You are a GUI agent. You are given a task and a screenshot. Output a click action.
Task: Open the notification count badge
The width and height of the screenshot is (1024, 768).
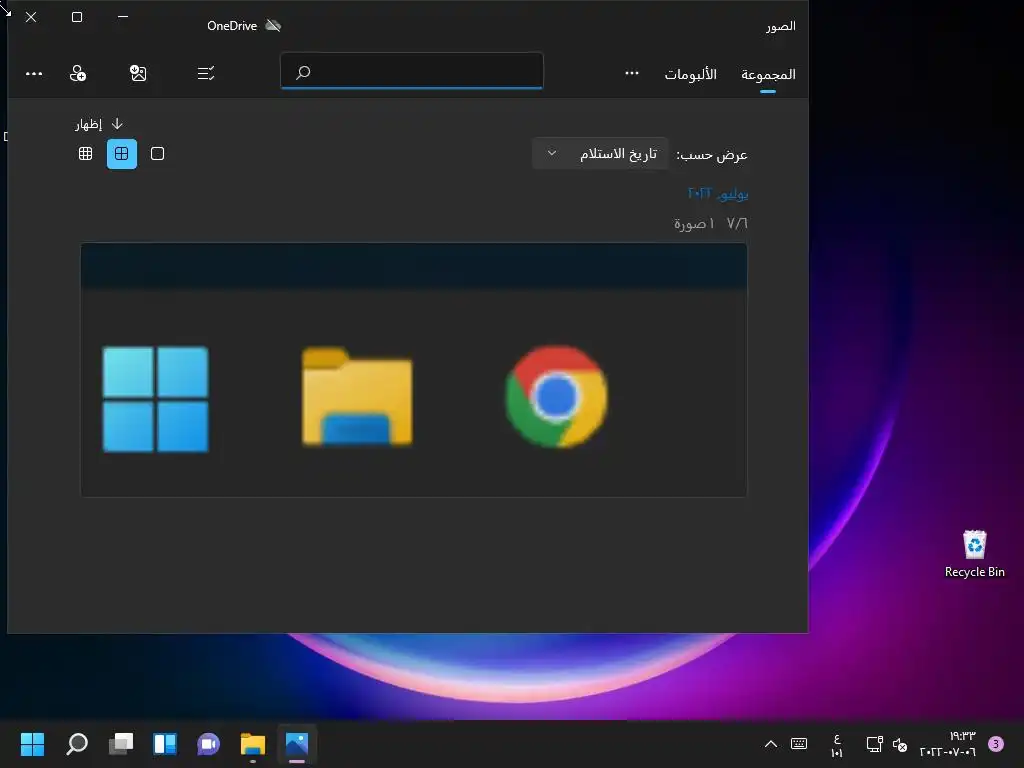click(x=996, y=744)
